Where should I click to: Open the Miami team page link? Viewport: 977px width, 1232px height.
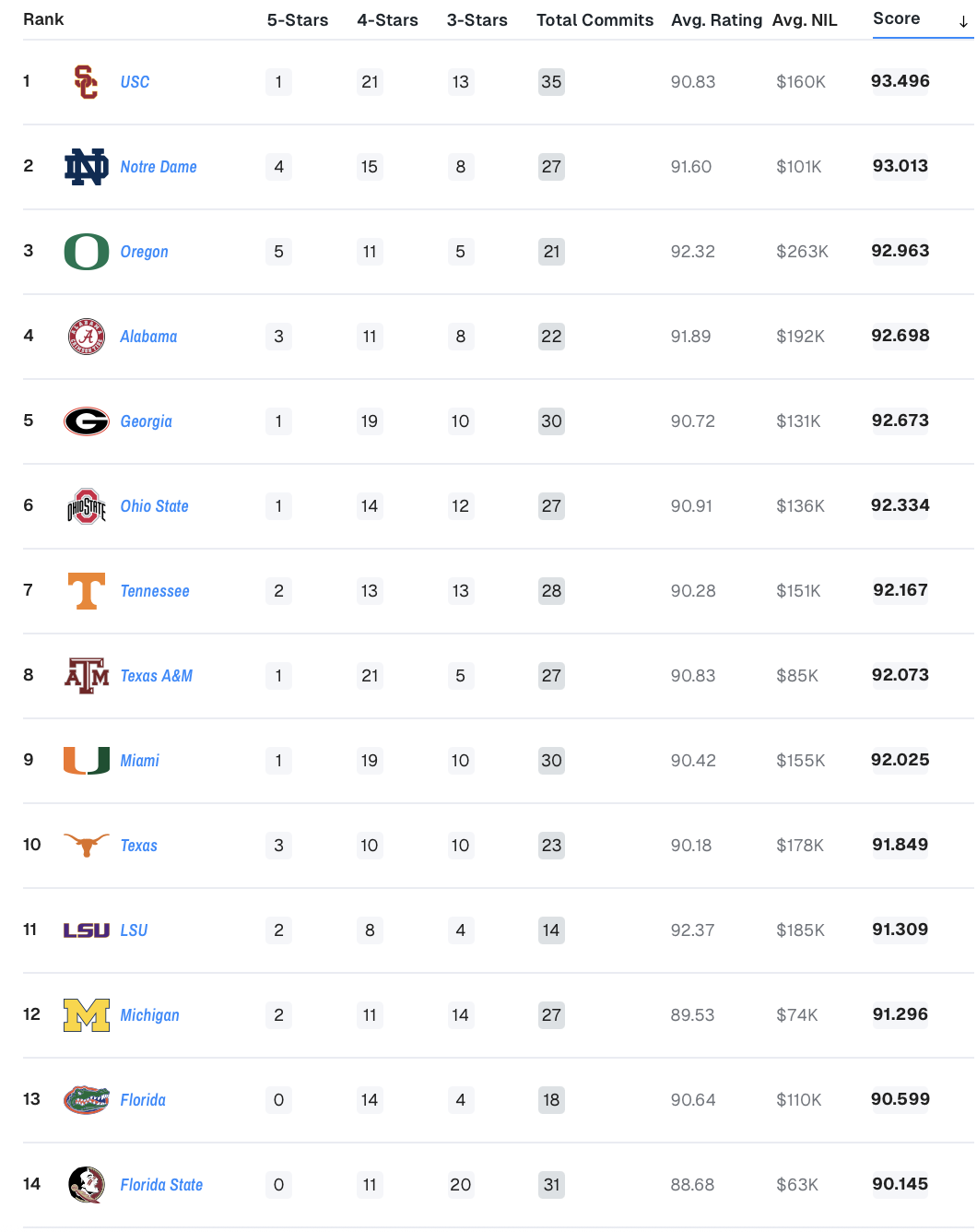(x=140, y=761)
